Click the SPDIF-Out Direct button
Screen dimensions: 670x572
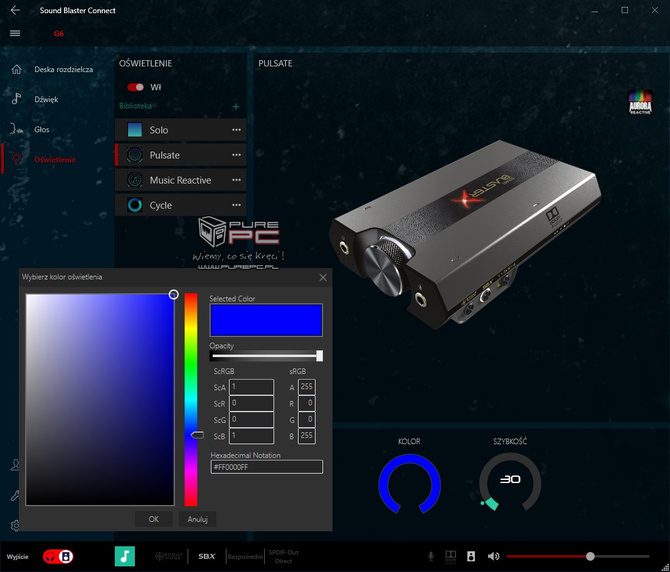(x=283, y=557)
